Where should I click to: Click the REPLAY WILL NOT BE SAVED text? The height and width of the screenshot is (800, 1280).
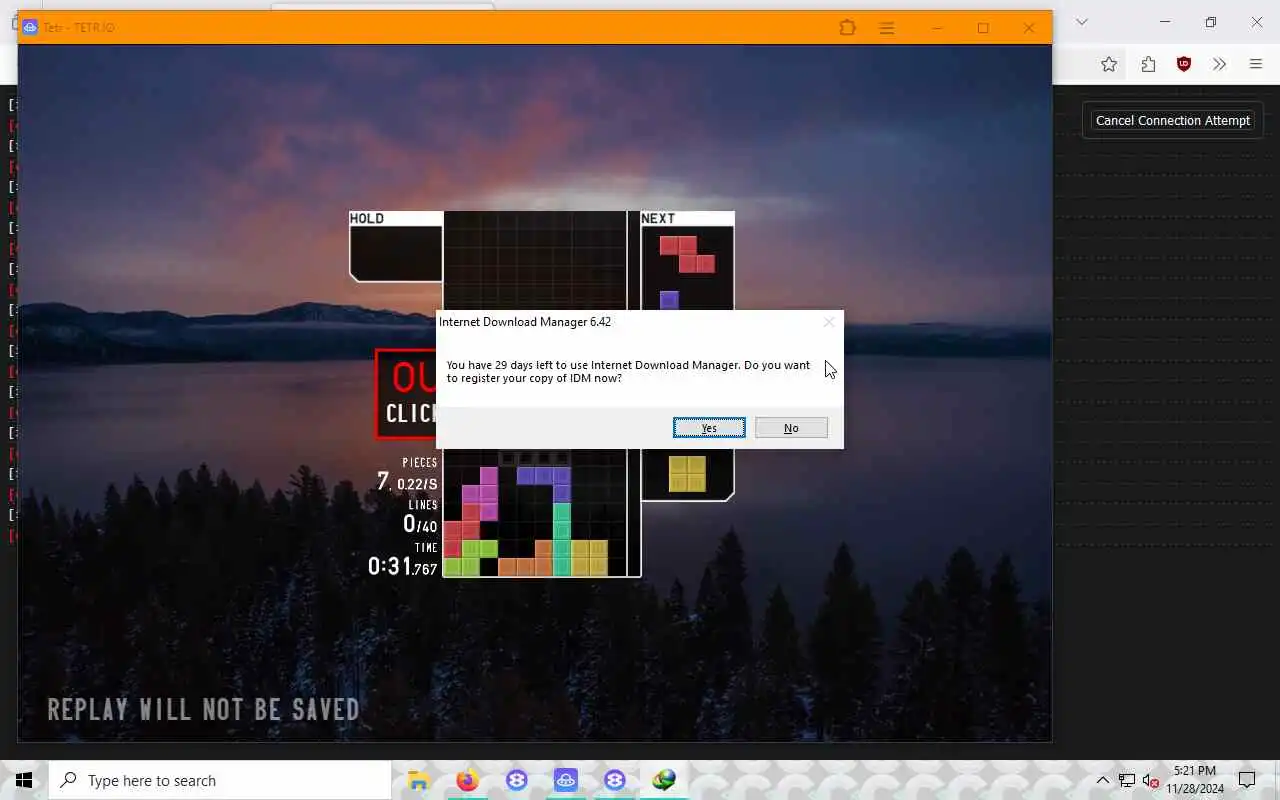pyautogui.click(x=203, y=709)
